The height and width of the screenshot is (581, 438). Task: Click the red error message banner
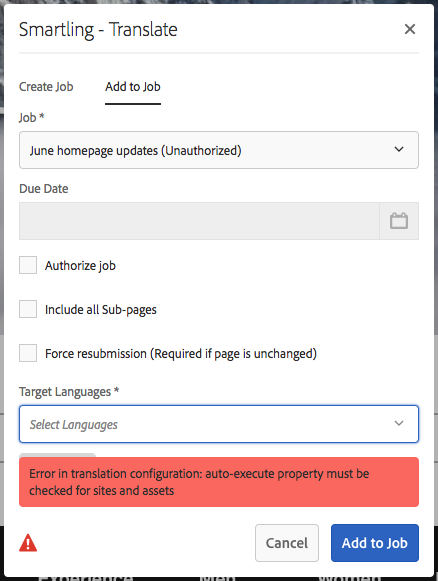[x=219, y=482]
